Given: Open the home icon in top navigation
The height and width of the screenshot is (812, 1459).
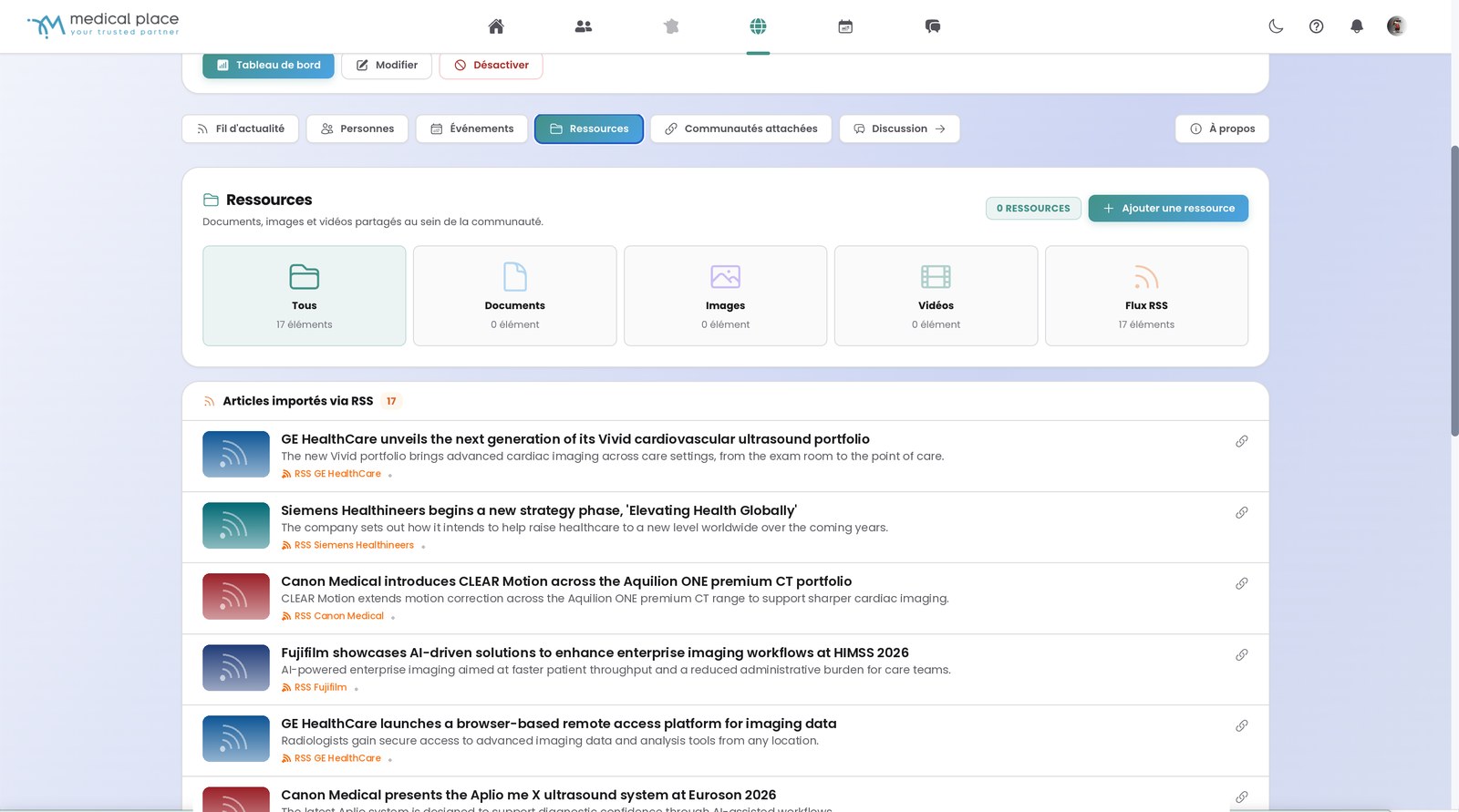Looking at the screenshot, I should [x=496, y=26].
